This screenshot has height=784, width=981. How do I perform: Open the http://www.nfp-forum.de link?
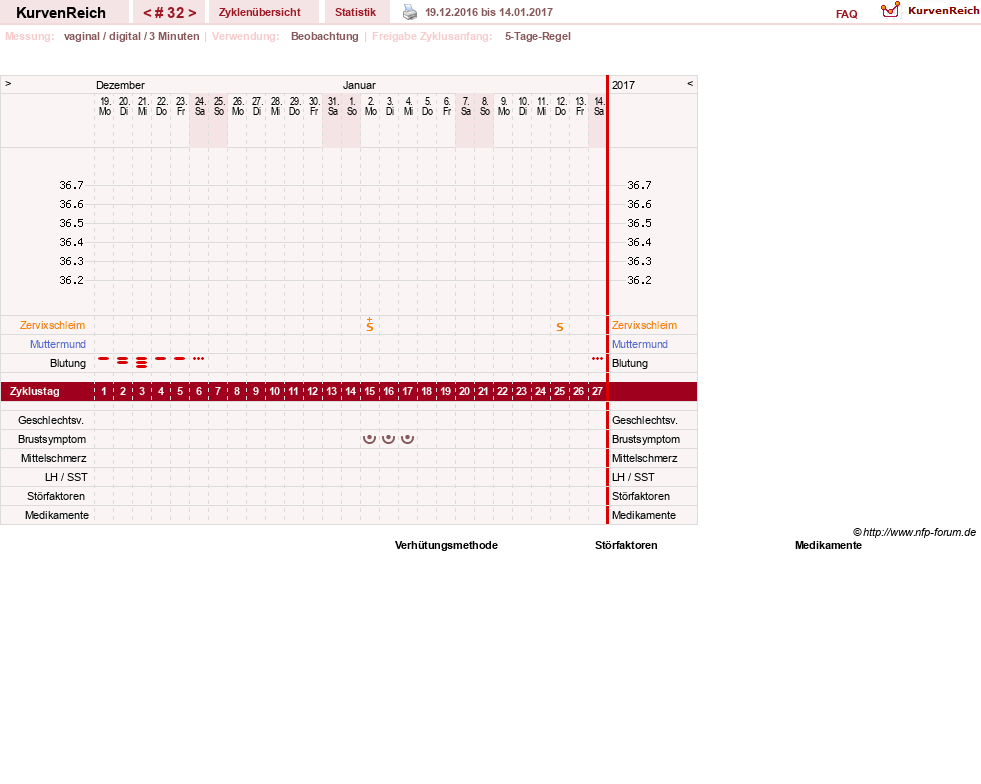pos(919,532)
